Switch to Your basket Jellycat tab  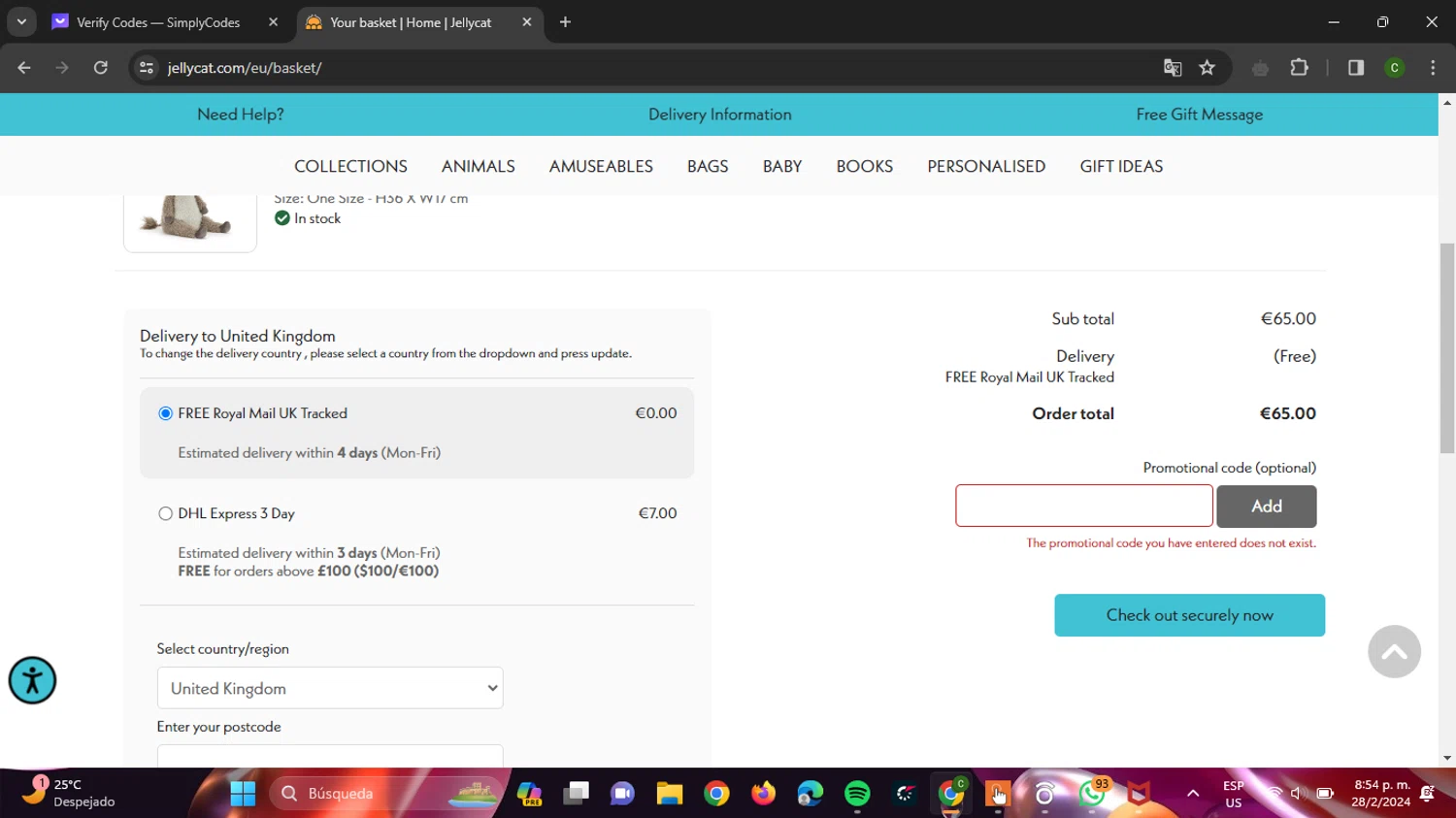411,22
